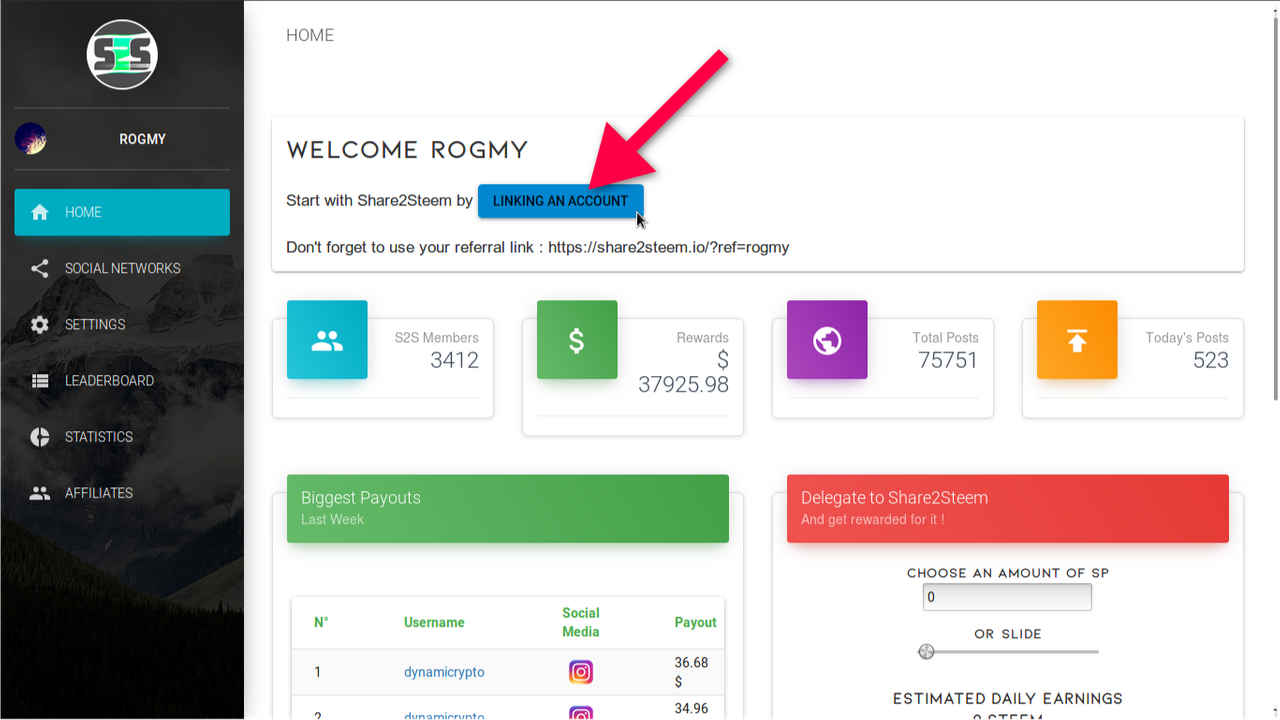This screenshot has height=720, width=1280.
Task: Open Social Networks in the sidebar
Action: click(122, 268)
